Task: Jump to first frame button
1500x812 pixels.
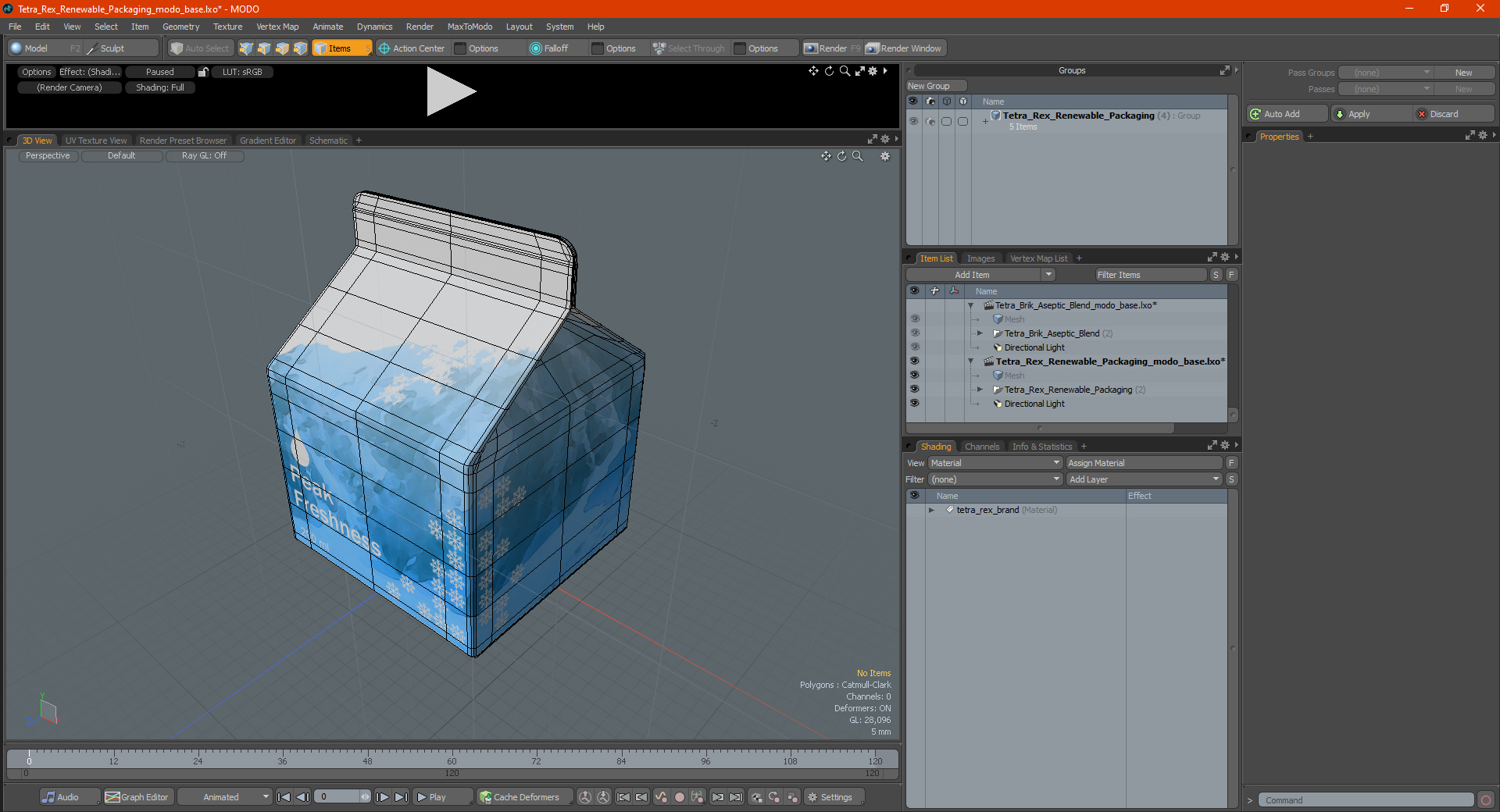Action: point(284,797)
